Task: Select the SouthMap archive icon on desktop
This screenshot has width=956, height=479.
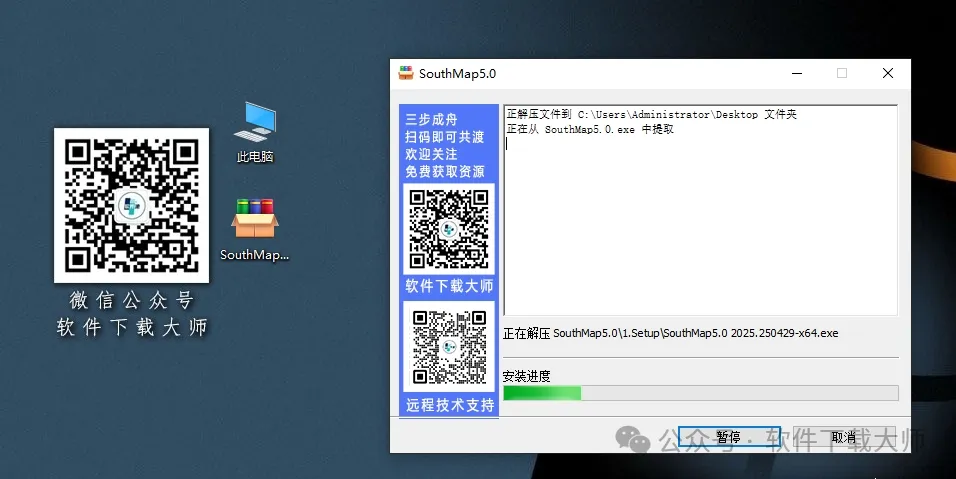Action: point(255,230)
